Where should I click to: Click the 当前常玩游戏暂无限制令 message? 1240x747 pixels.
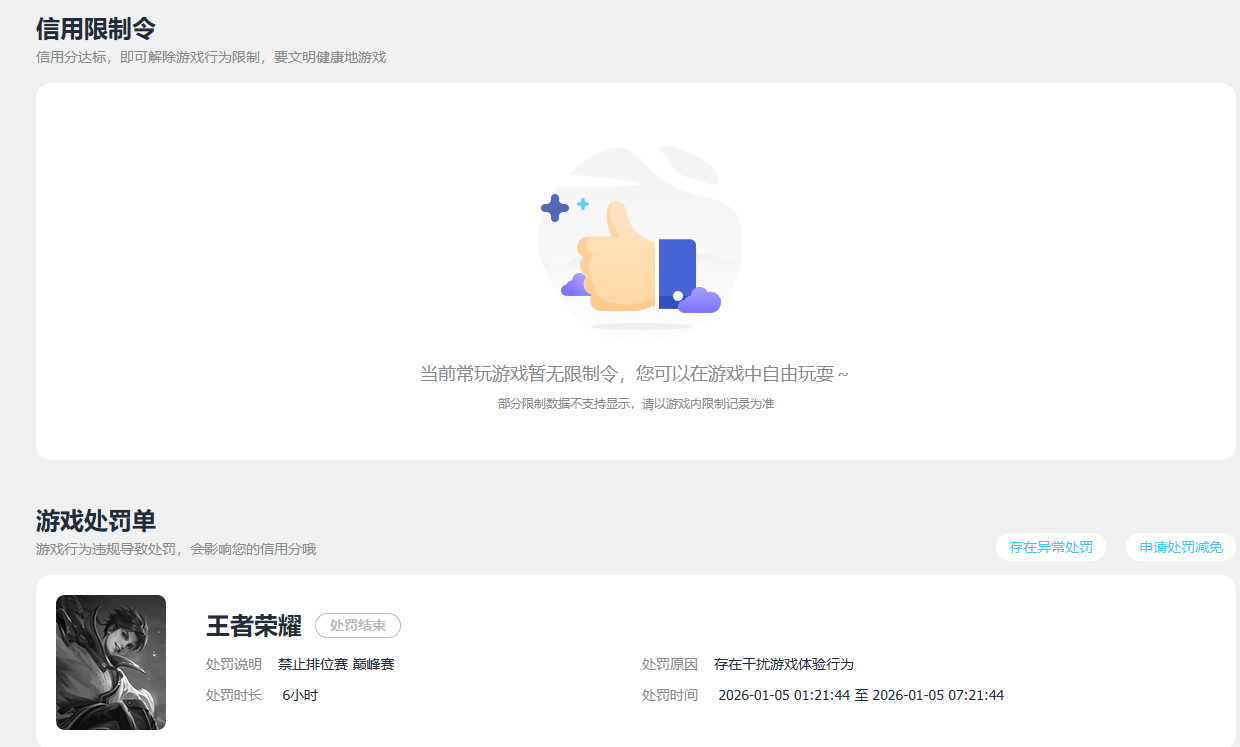(x=635, y=374)
